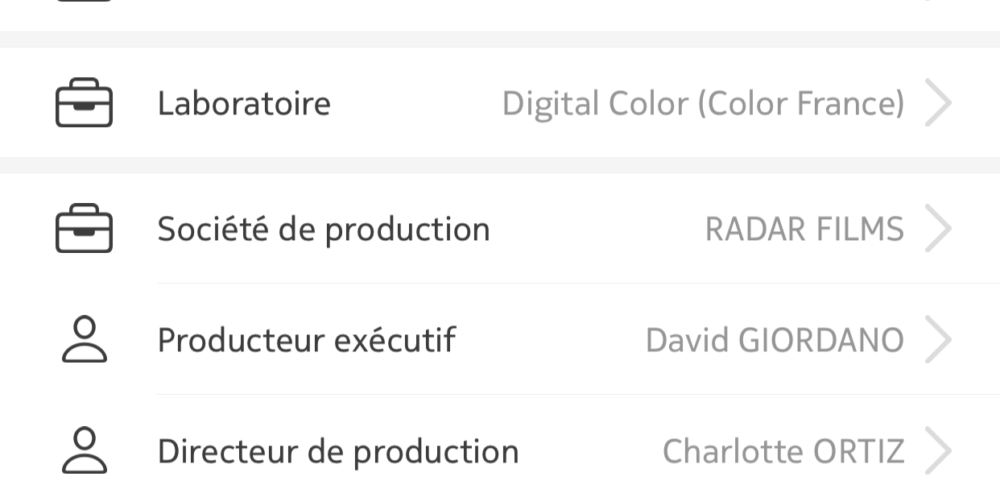Tap the blank area between Producteur exécutif and David
The width and height of the screenshot is (1000, 485).
pyautogui.click(x=550, y=340)
